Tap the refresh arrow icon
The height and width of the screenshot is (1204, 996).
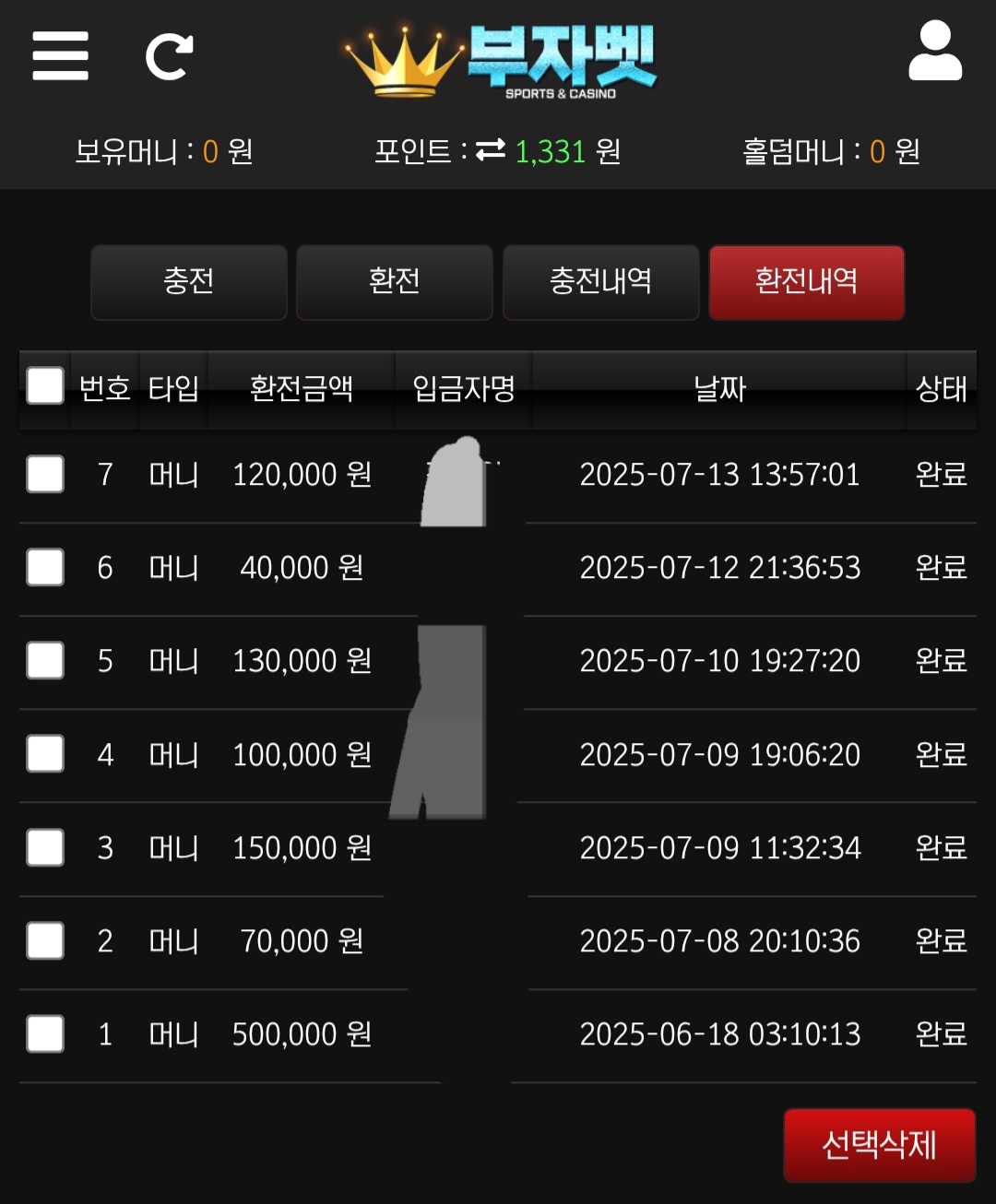[x=170, y=56]
